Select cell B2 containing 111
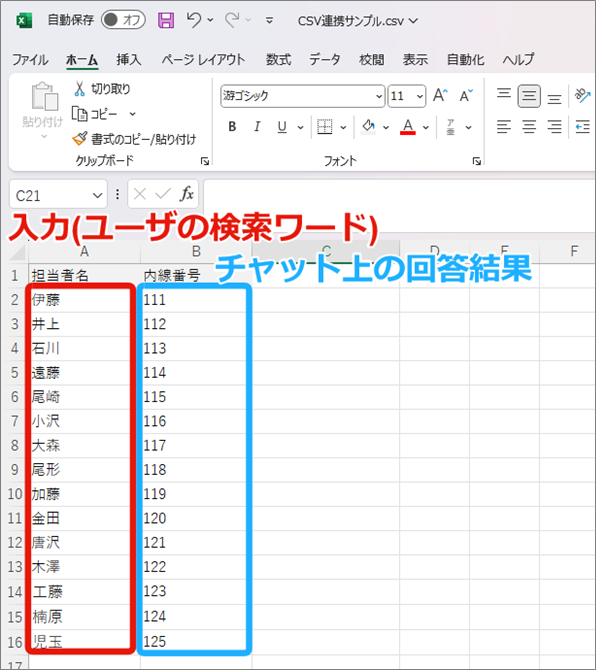 (196, 300)
